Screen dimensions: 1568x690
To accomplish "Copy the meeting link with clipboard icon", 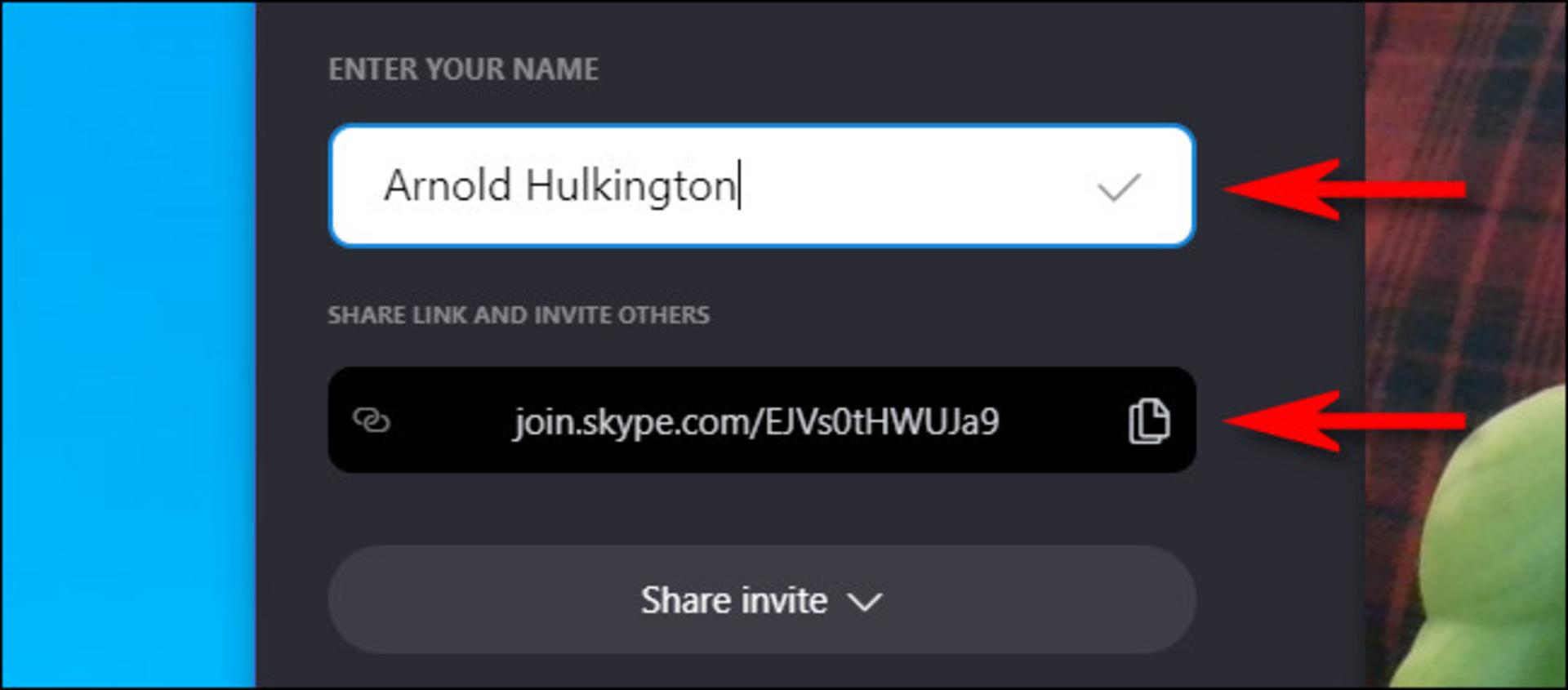I will [1148, 421].
